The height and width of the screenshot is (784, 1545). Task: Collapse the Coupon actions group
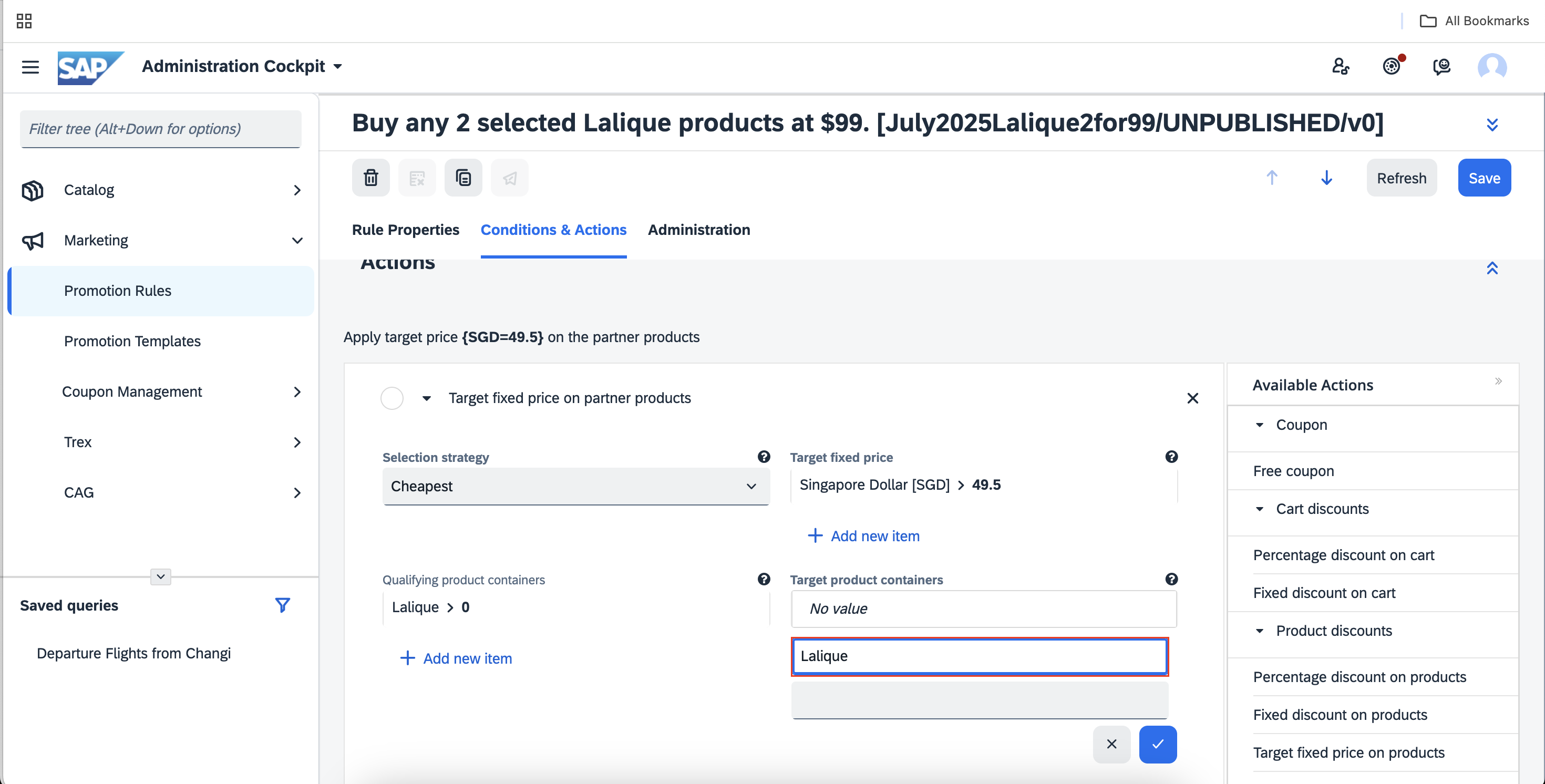tap(1259, 425)
